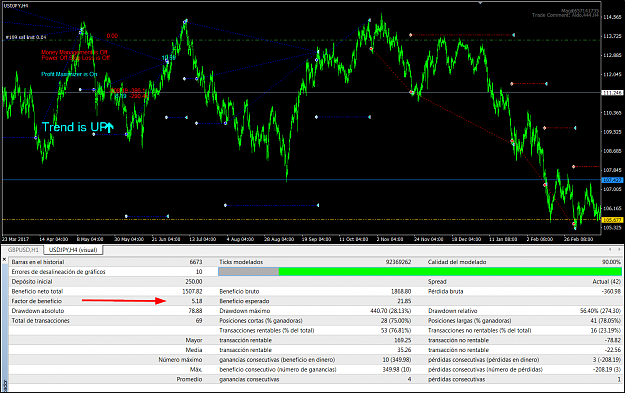The image size is (625, 393).
Task: Click 'Beneficio neto total' label
Action: pyautogui.click(x=37, y=291)
